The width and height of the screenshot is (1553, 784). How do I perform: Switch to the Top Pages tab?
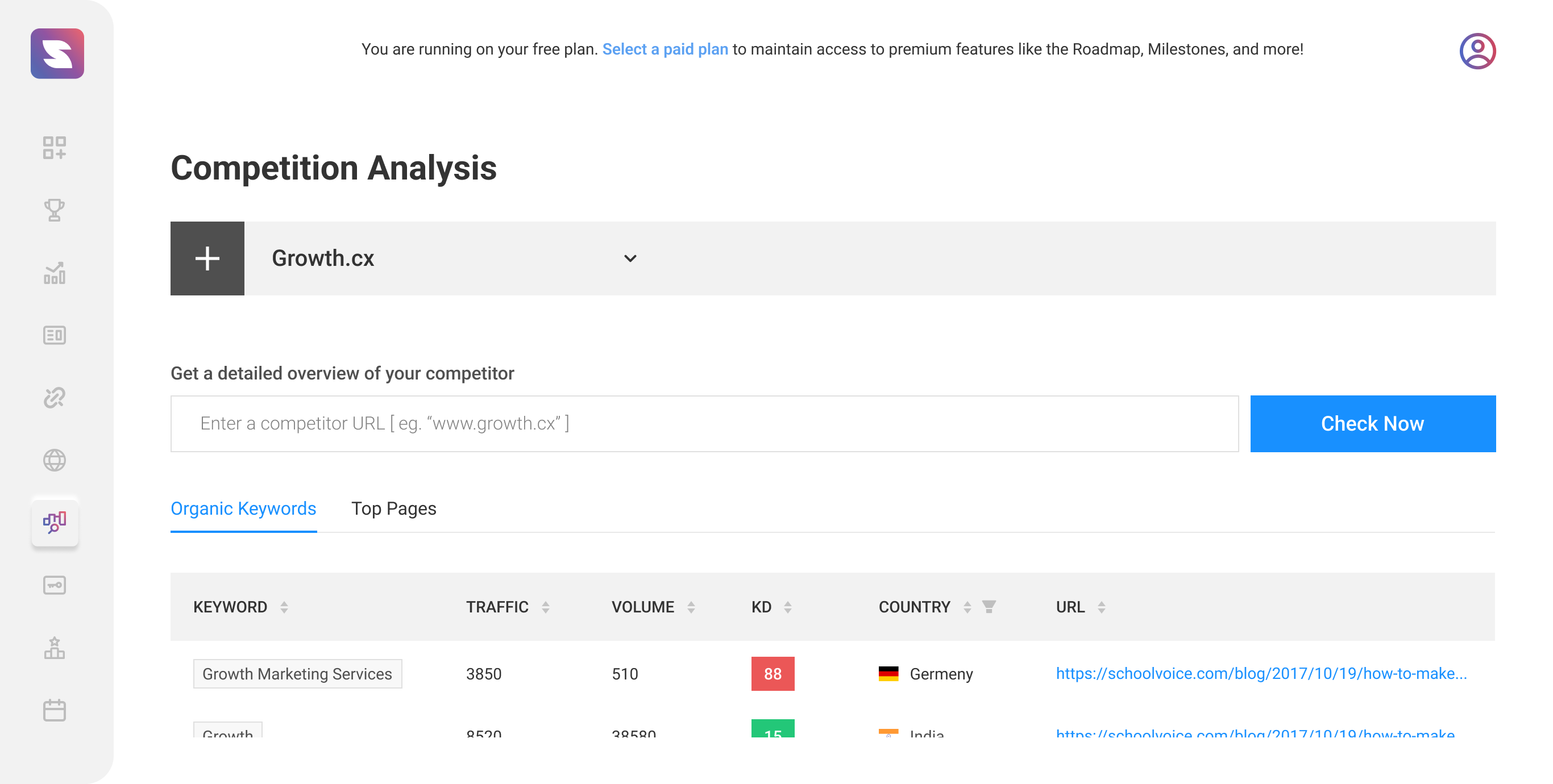394,509
